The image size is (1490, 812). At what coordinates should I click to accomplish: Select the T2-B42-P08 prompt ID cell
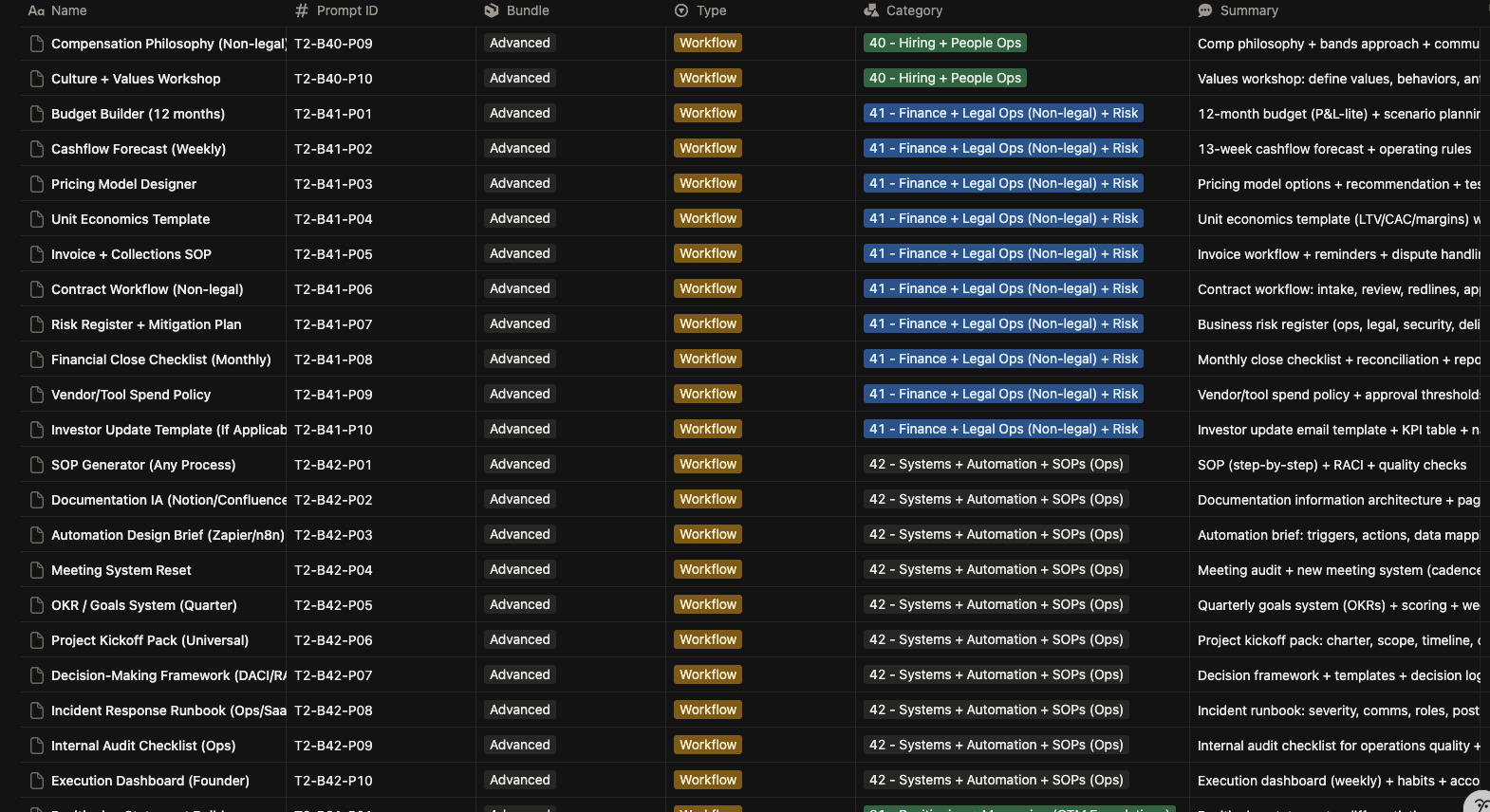tap(381, 710)
